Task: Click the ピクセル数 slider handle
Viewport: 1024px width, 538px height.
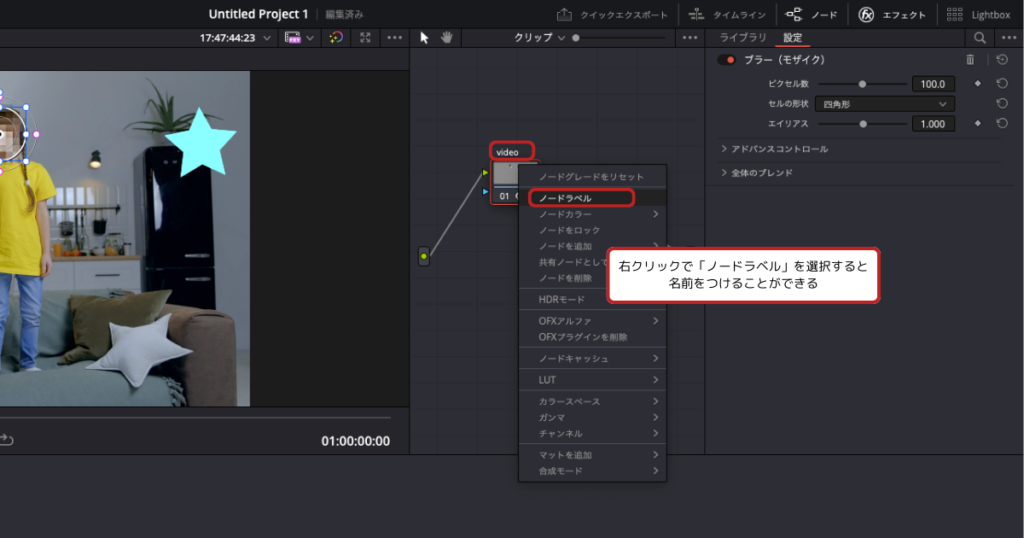Action: [863, 84]
